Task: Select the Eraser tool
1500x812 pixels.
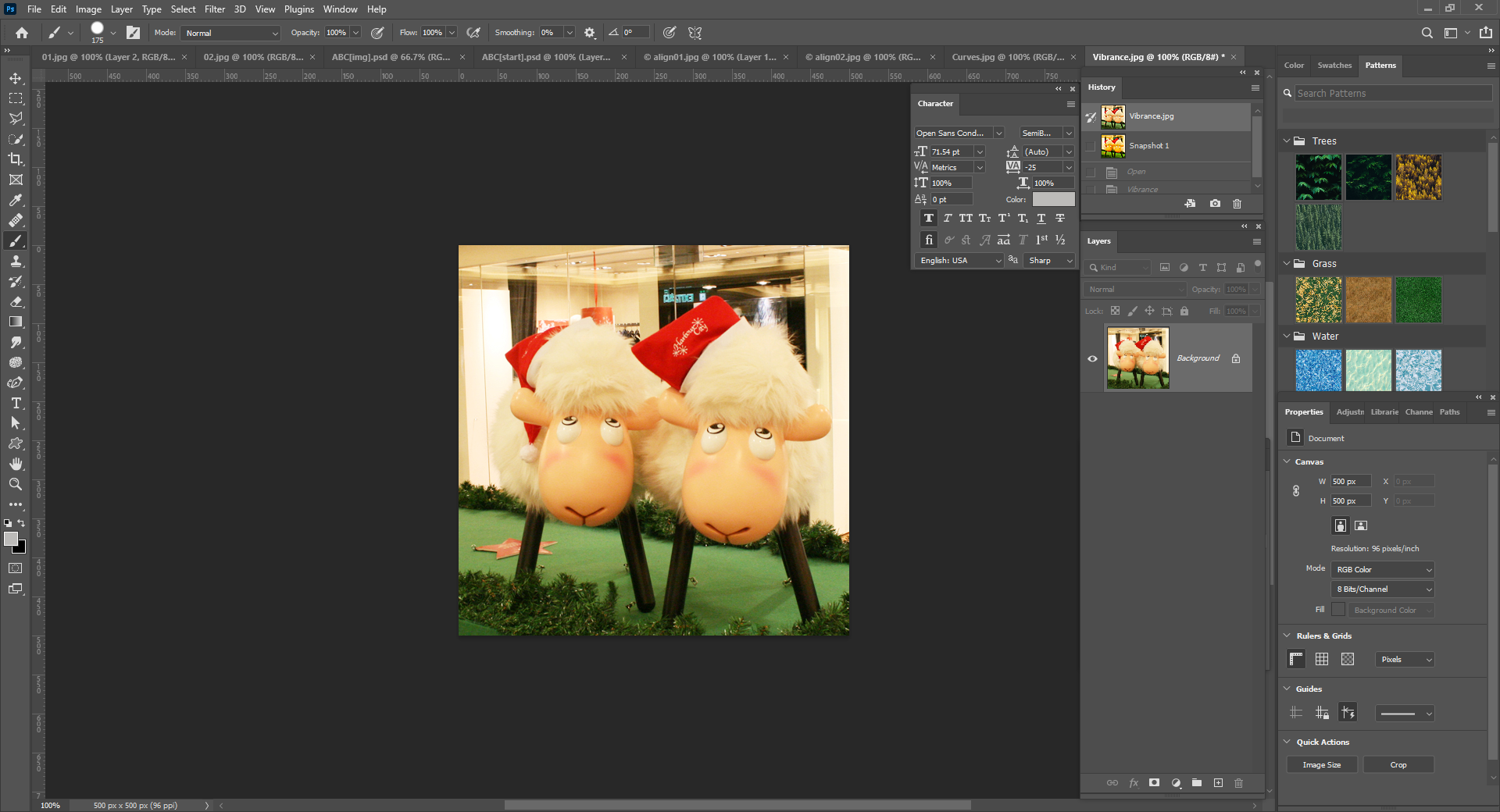Action: pos(16,301)
